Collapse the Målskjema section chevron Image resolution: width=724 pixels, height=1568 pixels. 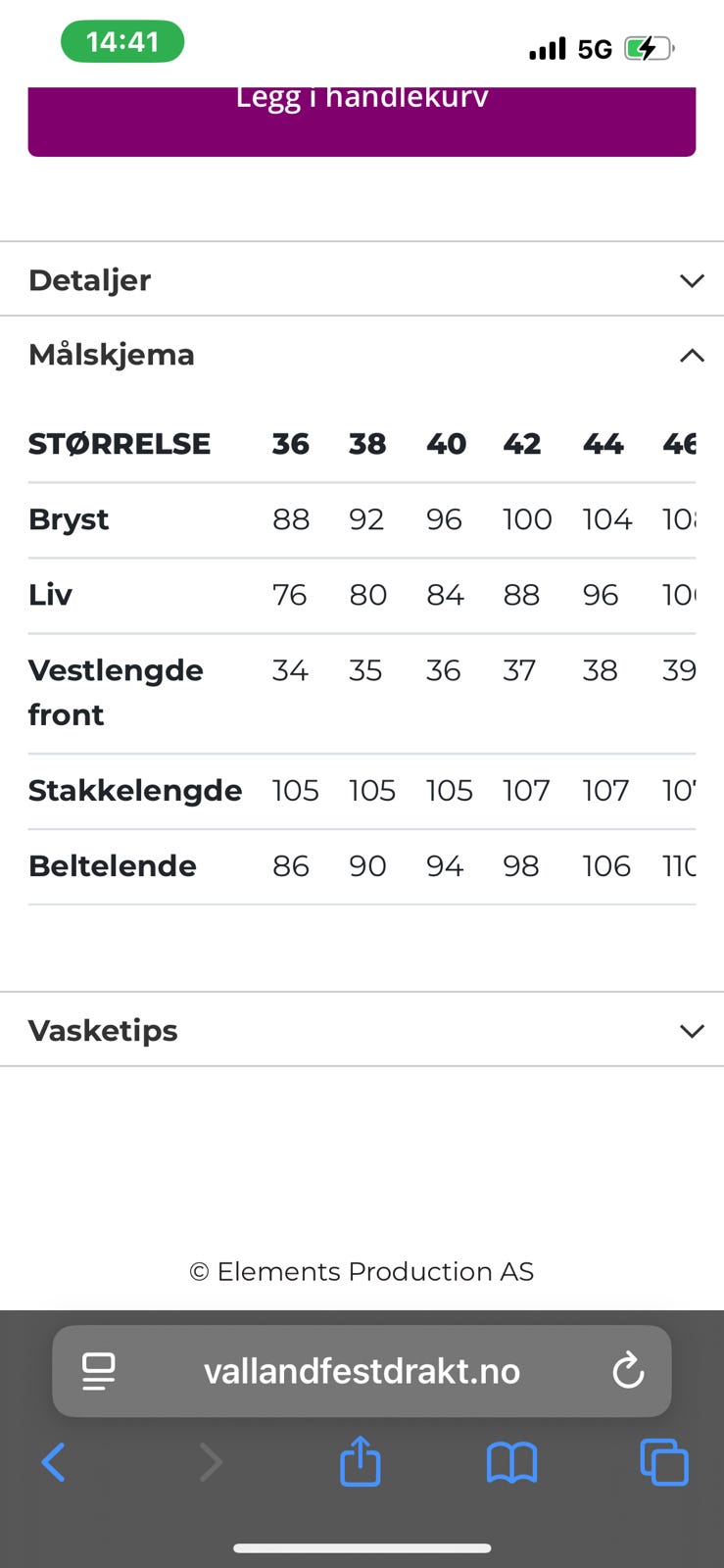pyautogui.click(x=692, y=355)
